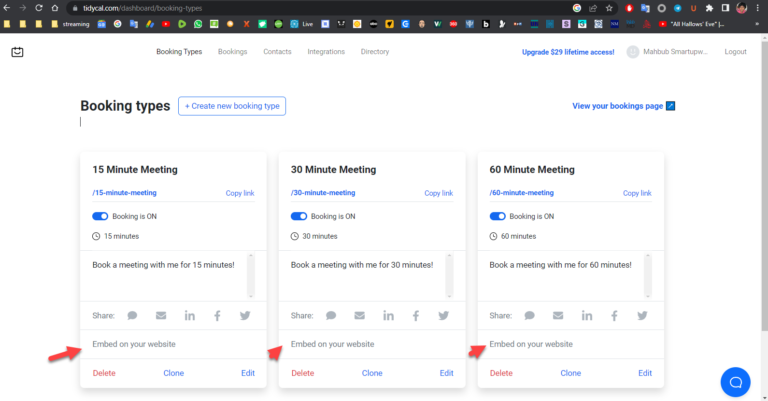Open the browser extensions puzzle icon
This screenshot has height=401, width=768.
click(x=709, y=8)
